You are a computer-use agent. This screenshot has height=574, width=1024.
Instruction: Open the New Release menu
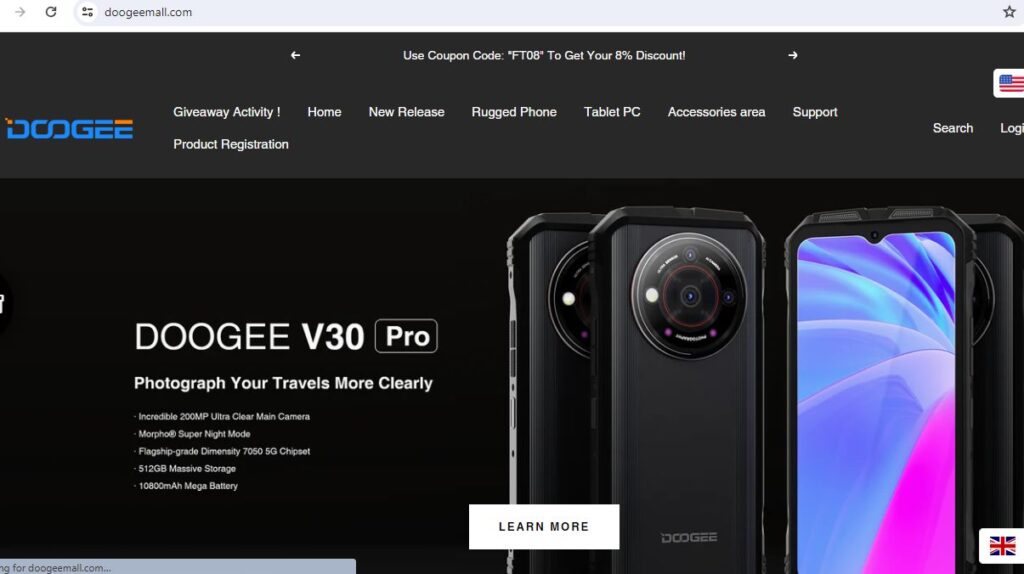click(406, 112)
